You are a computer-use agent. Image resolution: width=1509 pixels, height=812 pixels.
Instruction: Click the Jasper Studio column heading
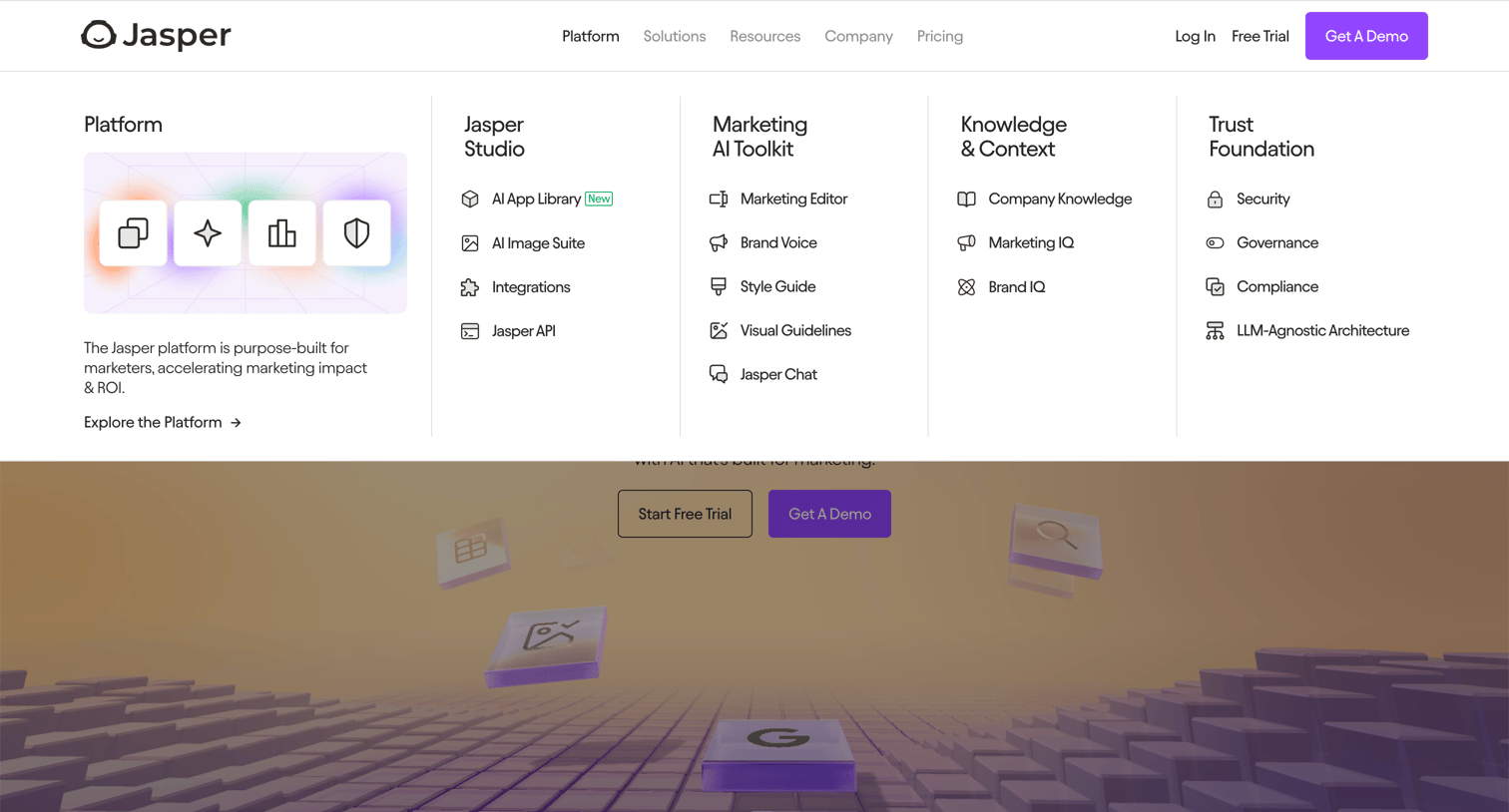click(x=494, y=137)
